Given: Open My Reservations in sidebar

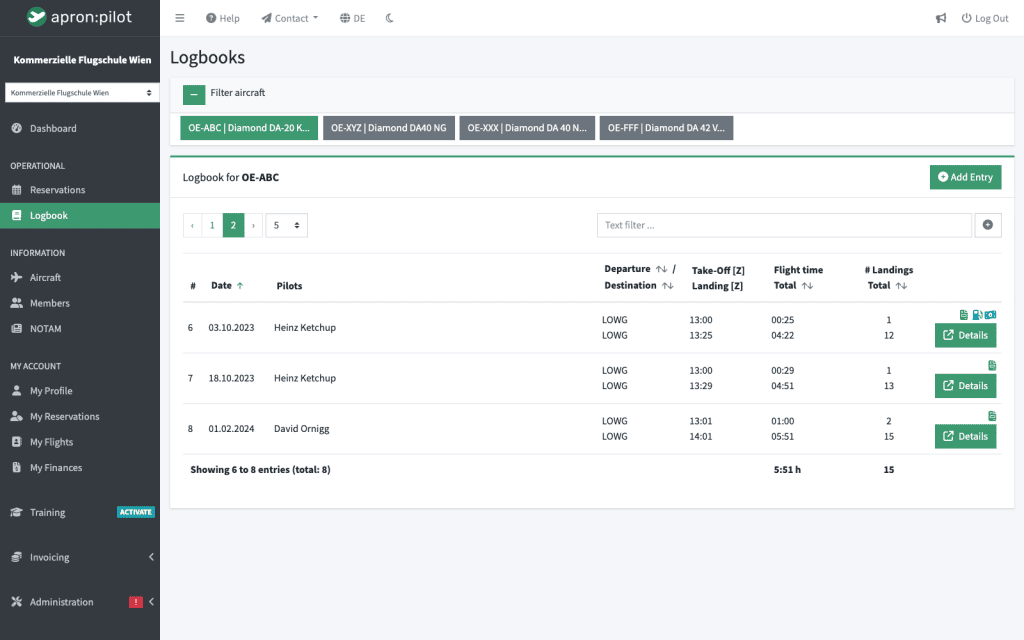Looking at the screenshot, I should pos(80,417).
